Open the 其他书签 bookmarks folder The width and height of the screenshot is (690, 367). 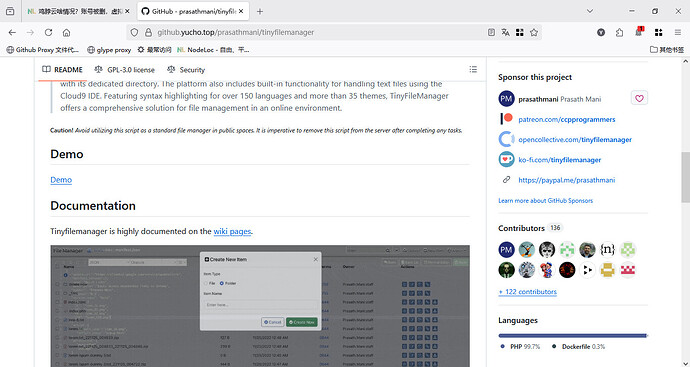tap(667, 50)
